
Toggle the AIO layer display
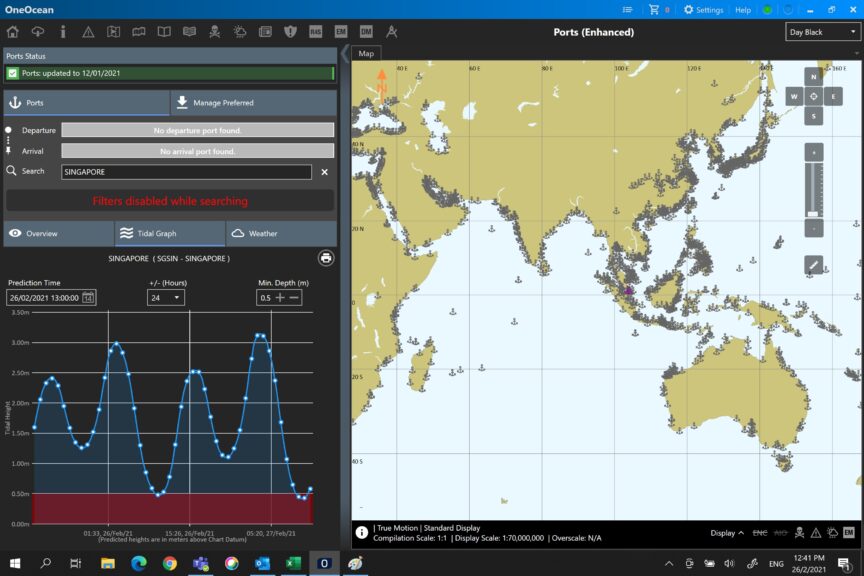click(x=780, y=532)
